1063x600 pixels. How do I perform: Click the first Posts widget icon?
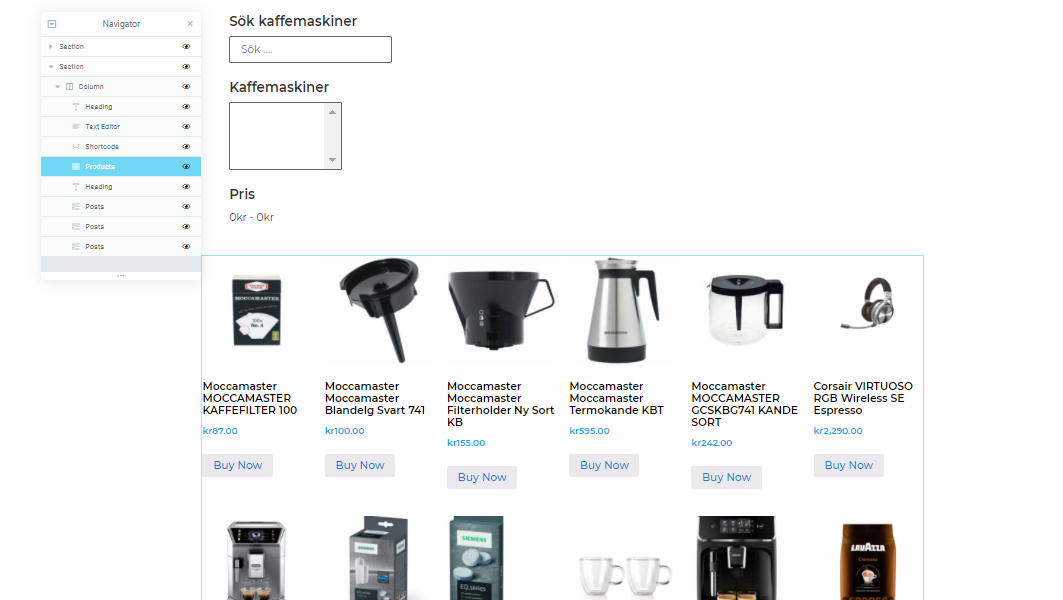point(76,207)
